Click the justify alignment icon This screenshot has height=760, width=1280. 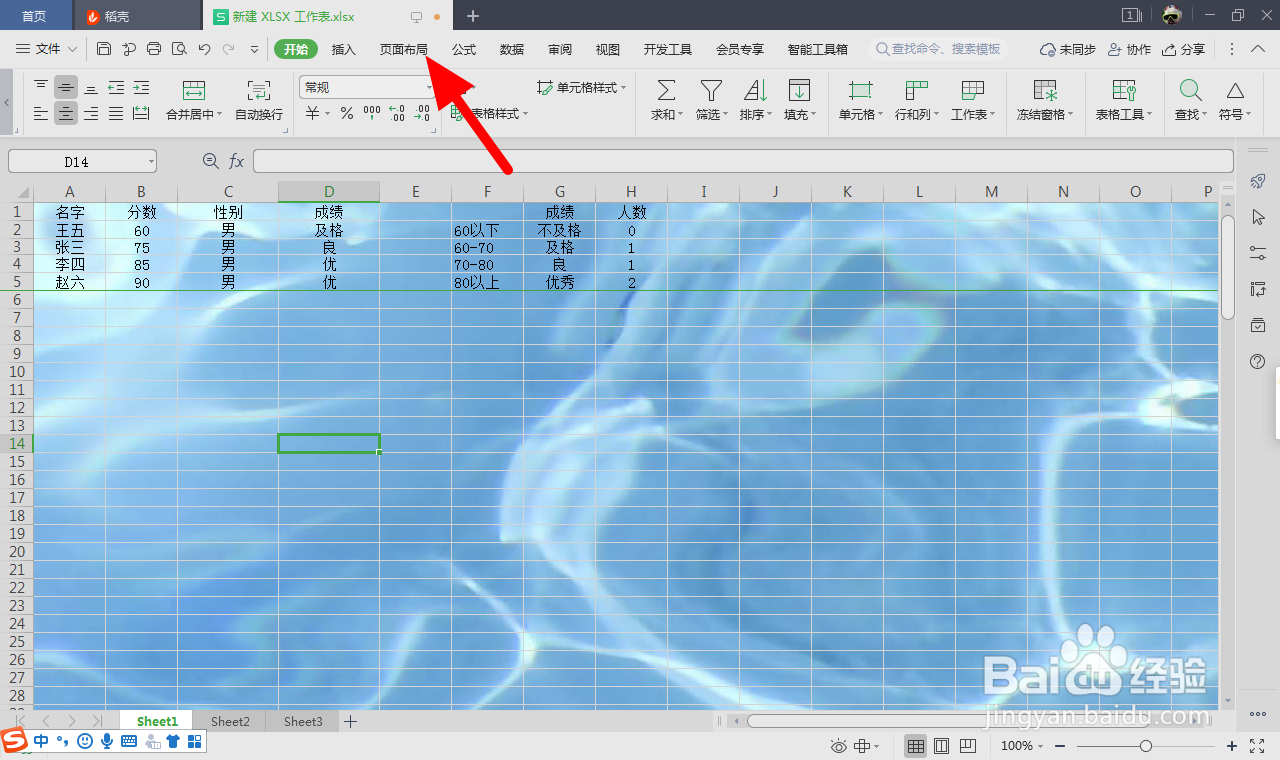[x=116, y=114]
